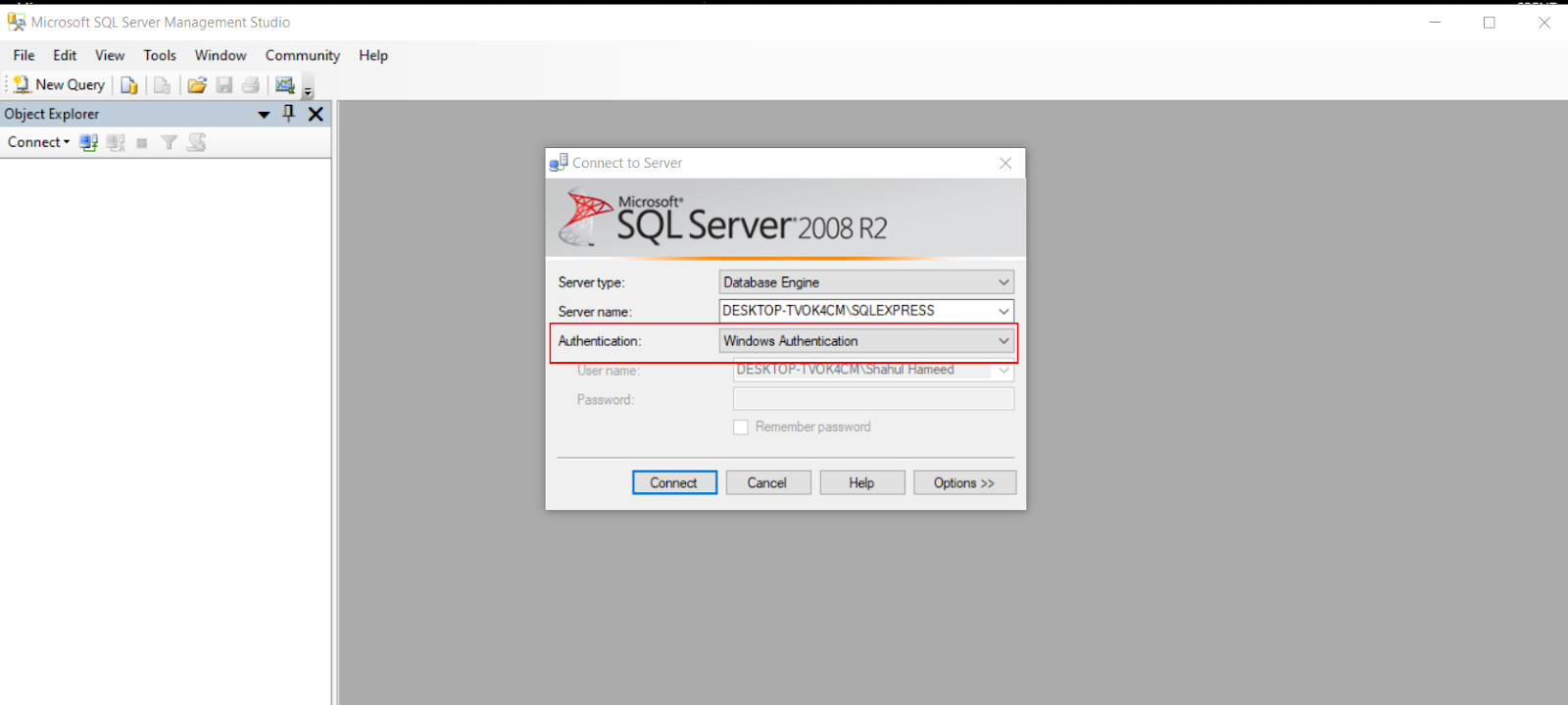Click the Print icon in toolbar

tap(251, 85)
